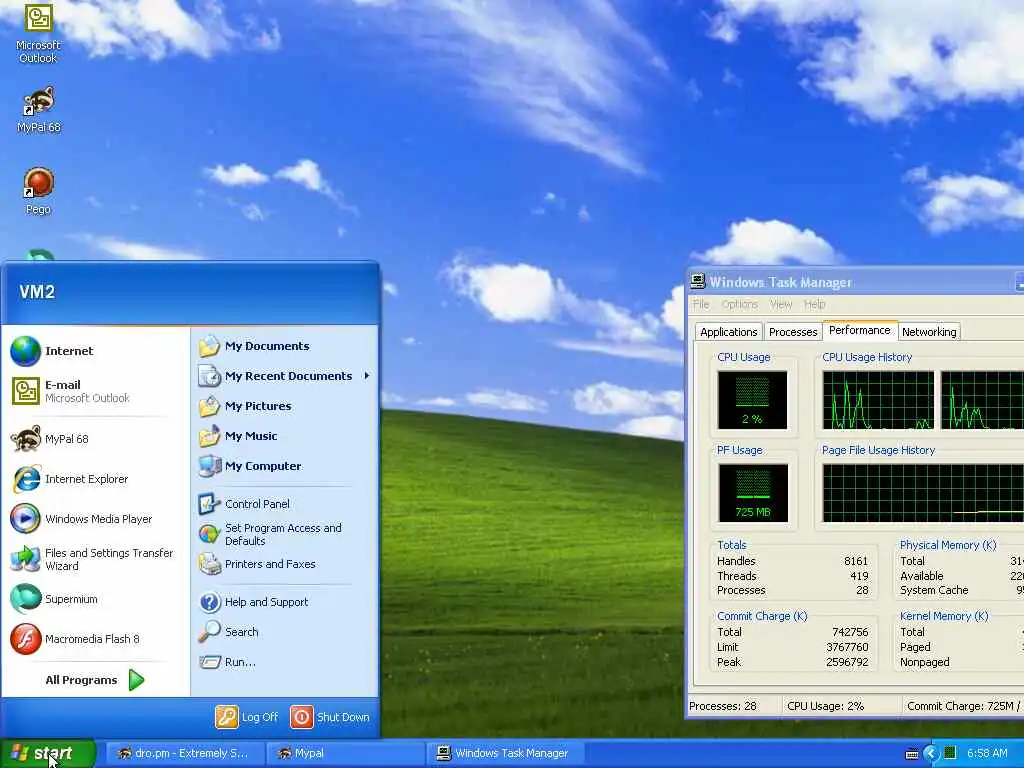Open the Internet globe icon in Start menu
The width and height of the screenshot is (1024, 768).
25,351
